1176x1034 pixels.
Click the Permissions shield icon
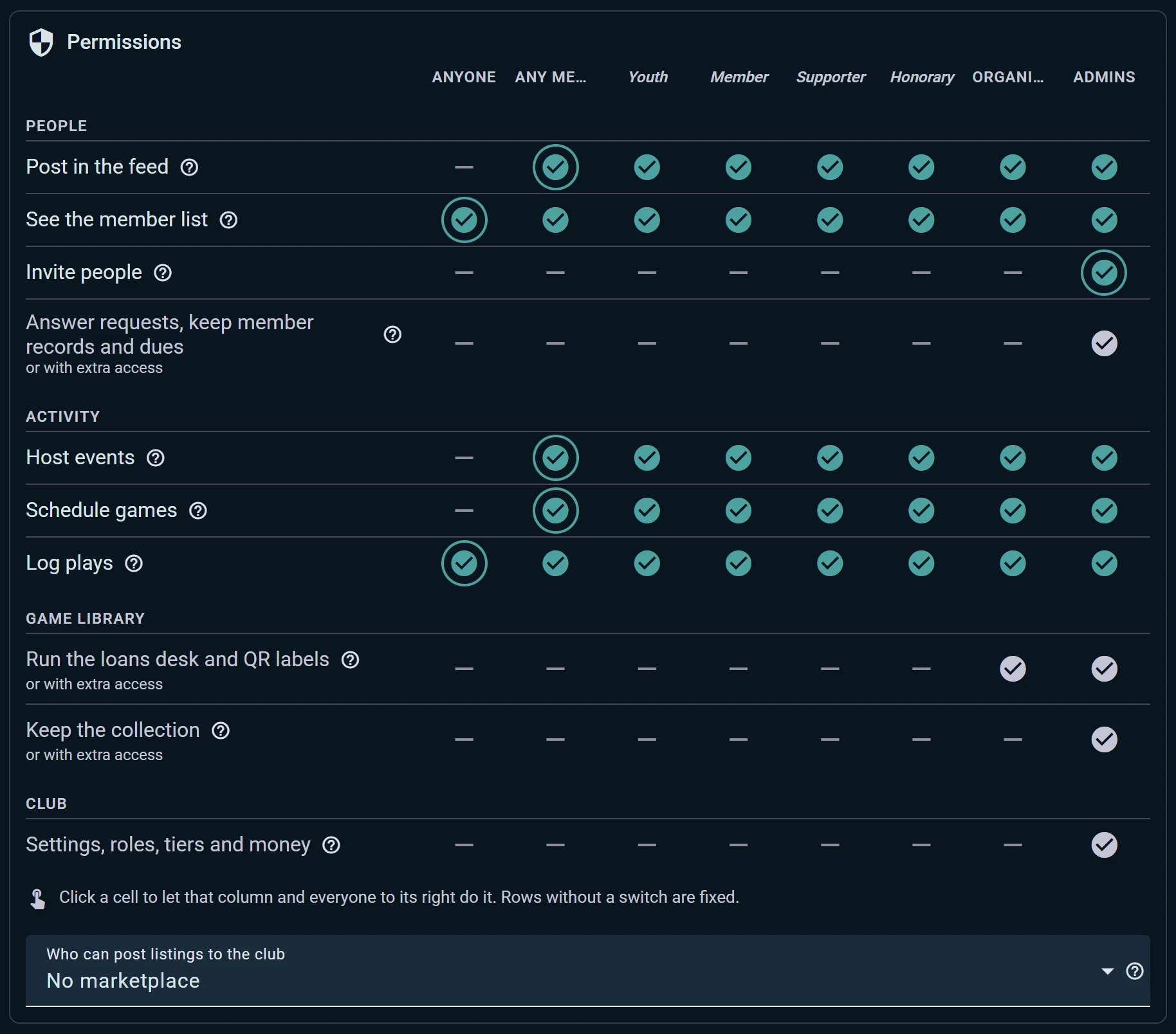click(41, 42)
